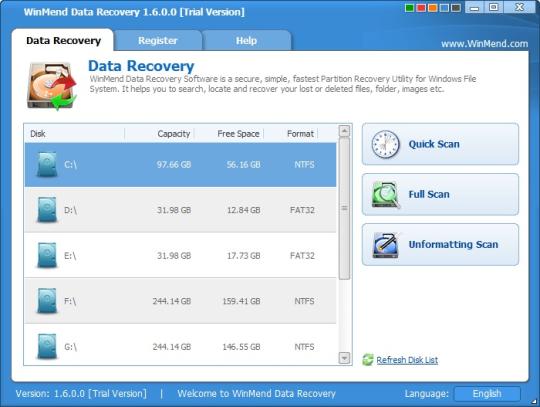Switch to the Data Recovery tab
The height and width of the screenshot is (407, 540).
(x=63, y=41)
